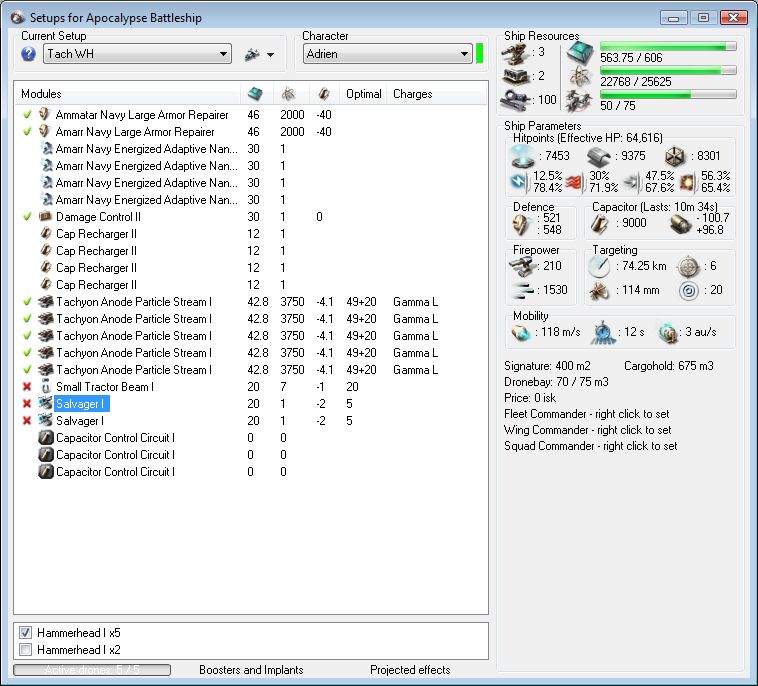This screenshot has width=758, height=686.
Task: Click the thermal resistance flame icon
Action: coord(575,183)
